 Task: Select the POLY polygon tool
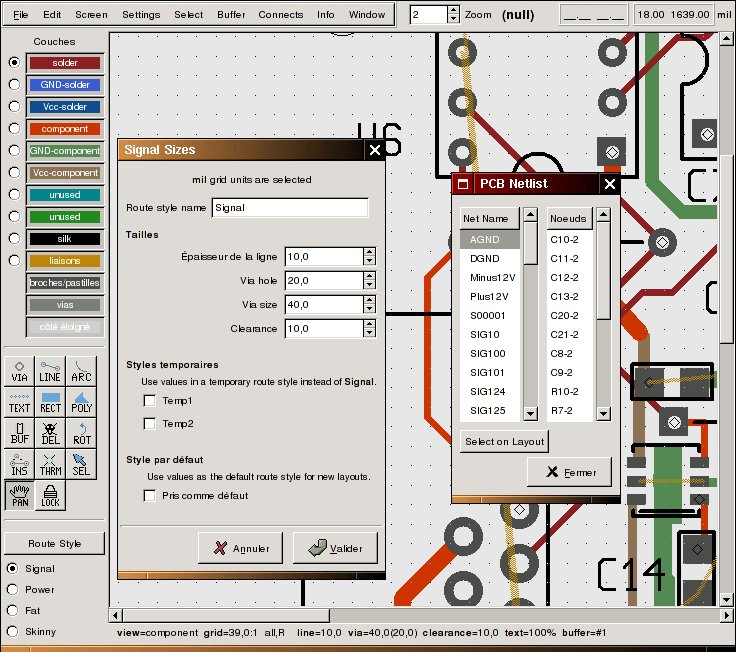81,402
